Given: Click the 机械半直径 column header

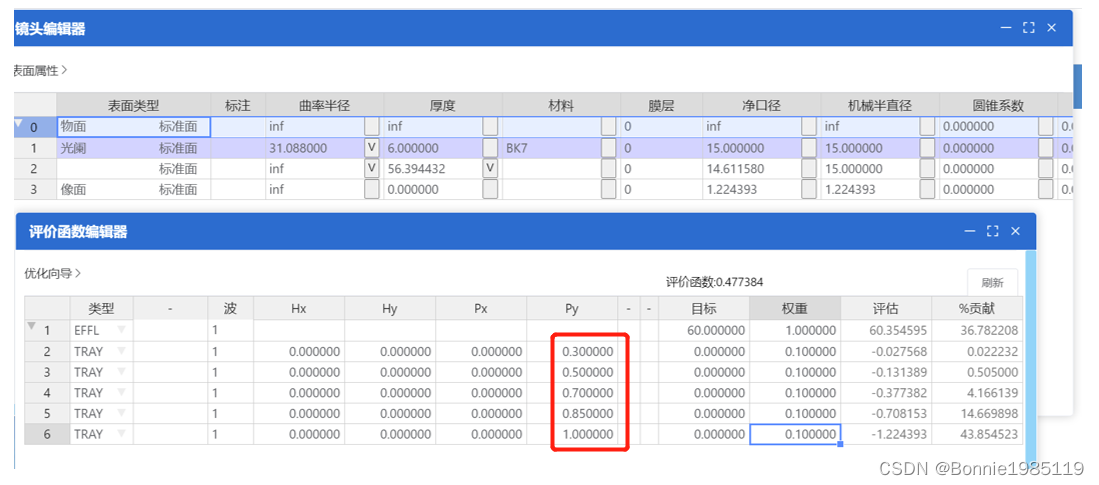Looking at the screenshot, I should [880, 106].
